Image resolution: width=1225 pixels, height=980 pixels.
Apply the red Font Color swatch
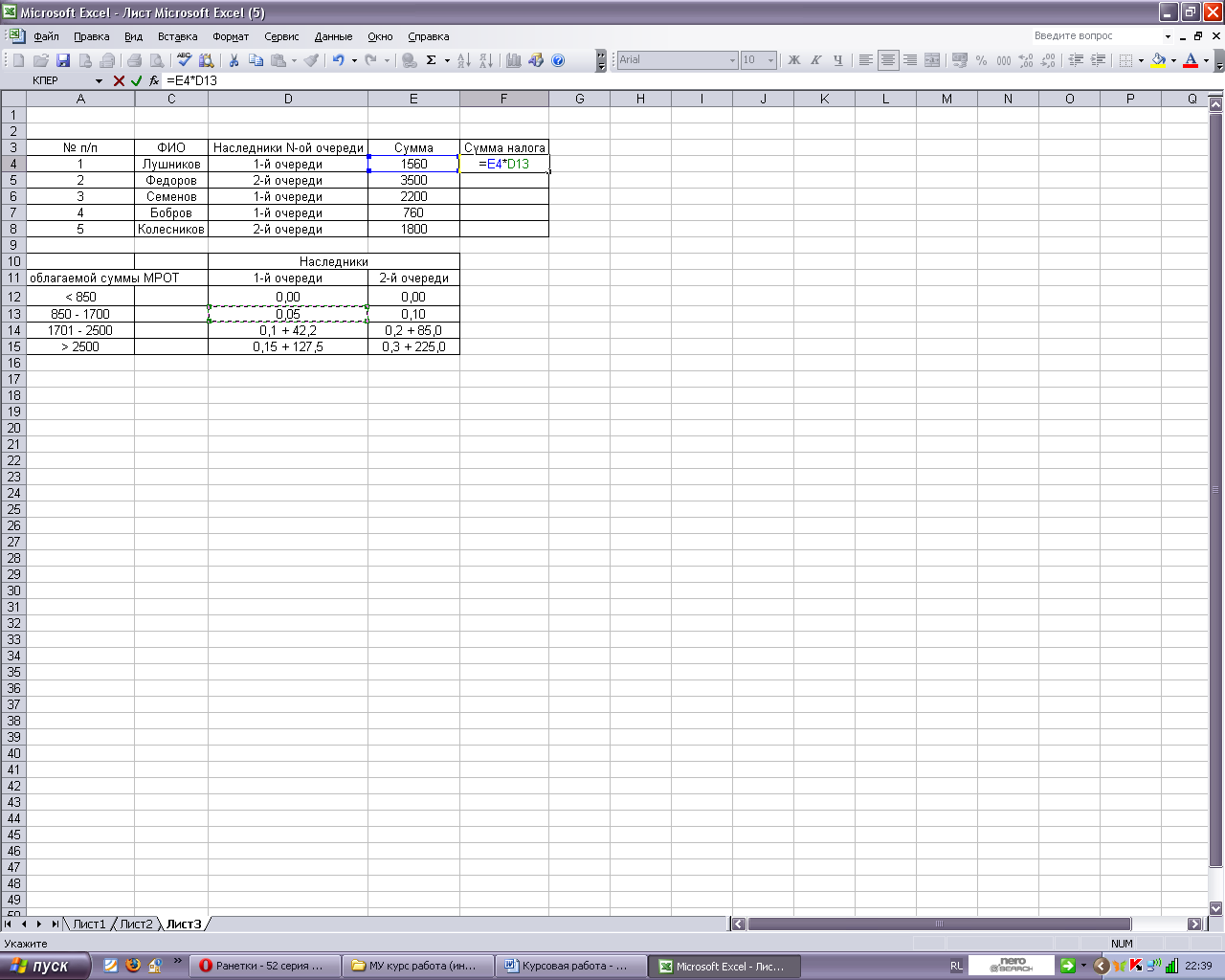(1191, 60)
